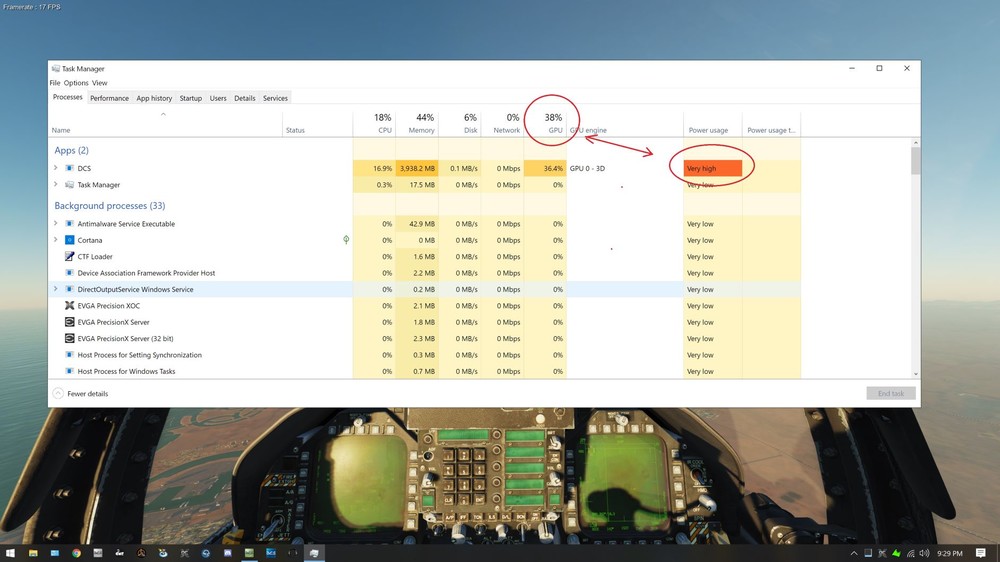Expand the Task Manager process row
Image resolution: width=1000 pixels, height=562 pixels.
55,184
